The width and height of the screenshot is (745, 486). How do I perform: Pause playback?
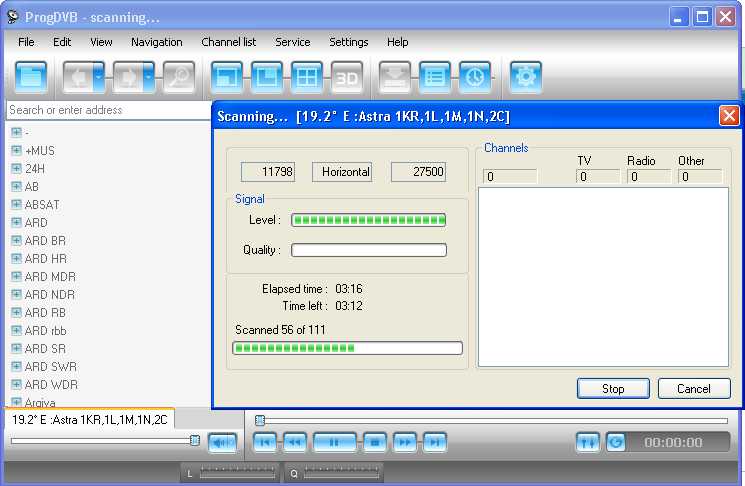pyautogui.click(x=334, y=443)
